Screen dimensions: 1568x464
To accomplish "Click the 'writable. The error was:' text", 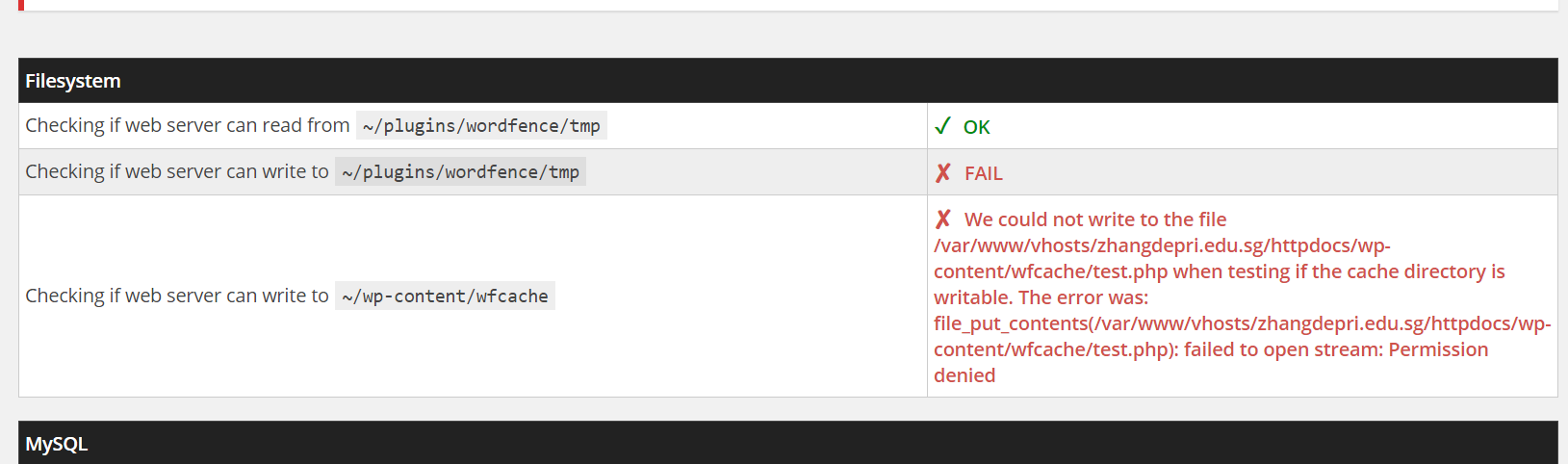I will click(x=1041, y=297).
